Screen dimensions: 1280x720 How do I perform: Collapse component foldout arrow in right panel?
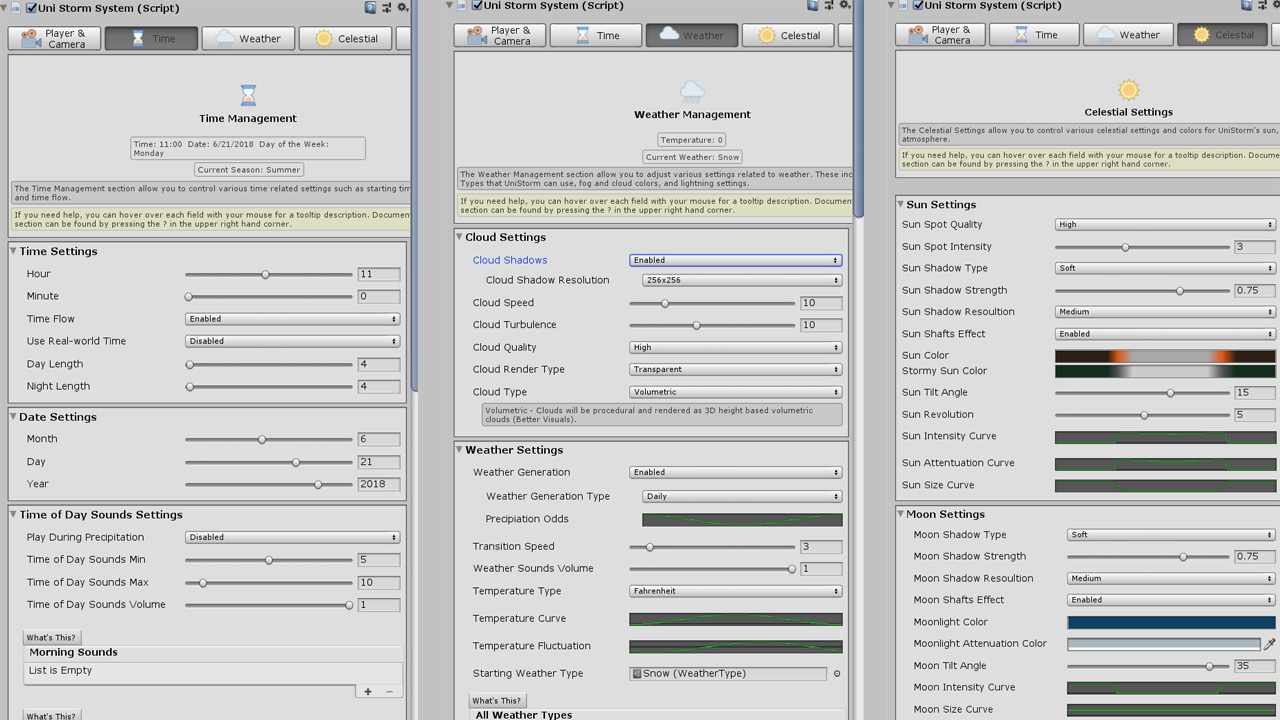tap(890, 5)
